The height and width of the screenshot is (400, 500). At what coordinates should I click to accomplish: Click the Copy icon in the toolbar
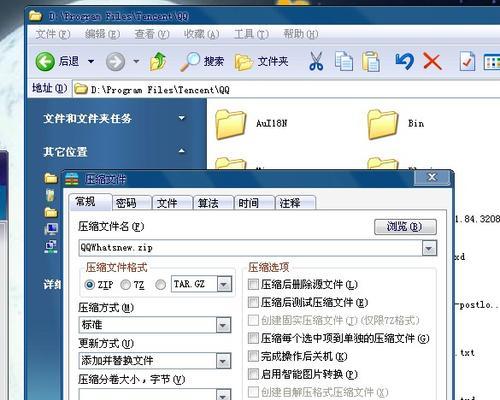(x=344, y=61)
